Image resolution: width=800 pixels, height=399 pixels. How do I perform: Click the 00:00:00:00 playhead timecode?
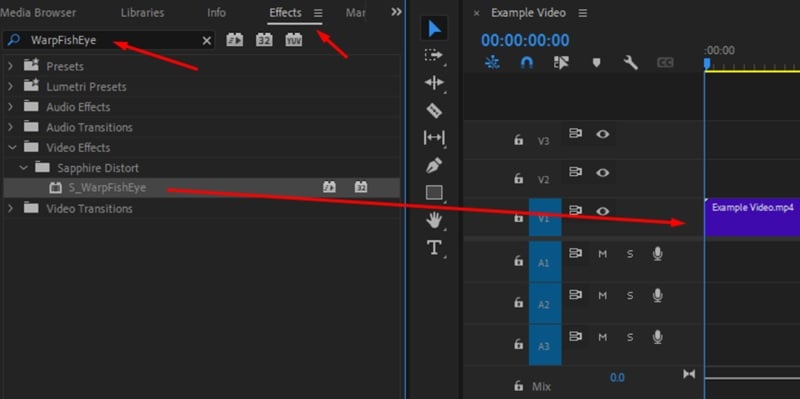(x=525, y=40)
